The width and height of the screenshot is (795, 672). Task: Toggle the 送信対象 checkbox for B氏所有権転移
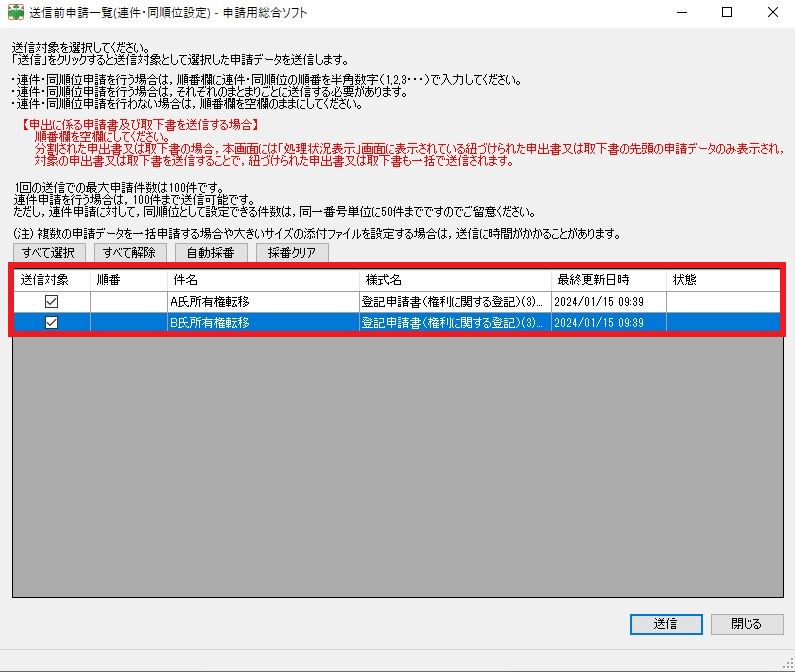point(51,322)
